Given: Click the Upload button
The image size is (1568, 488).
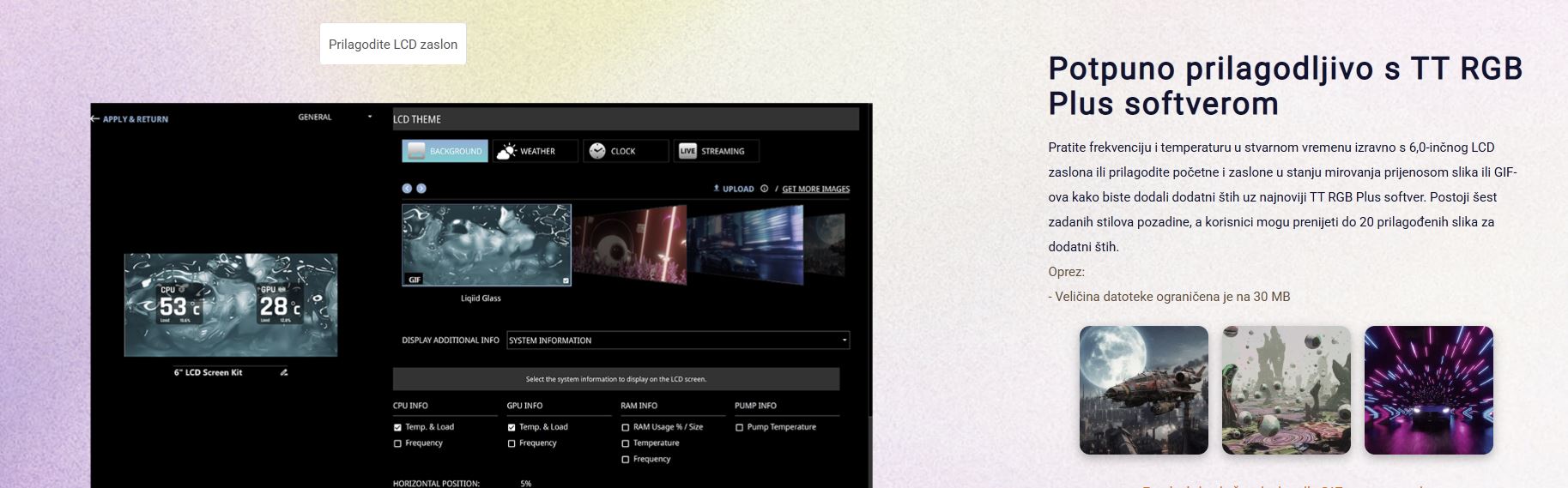Looking at the screenshot, I should 734,189.
